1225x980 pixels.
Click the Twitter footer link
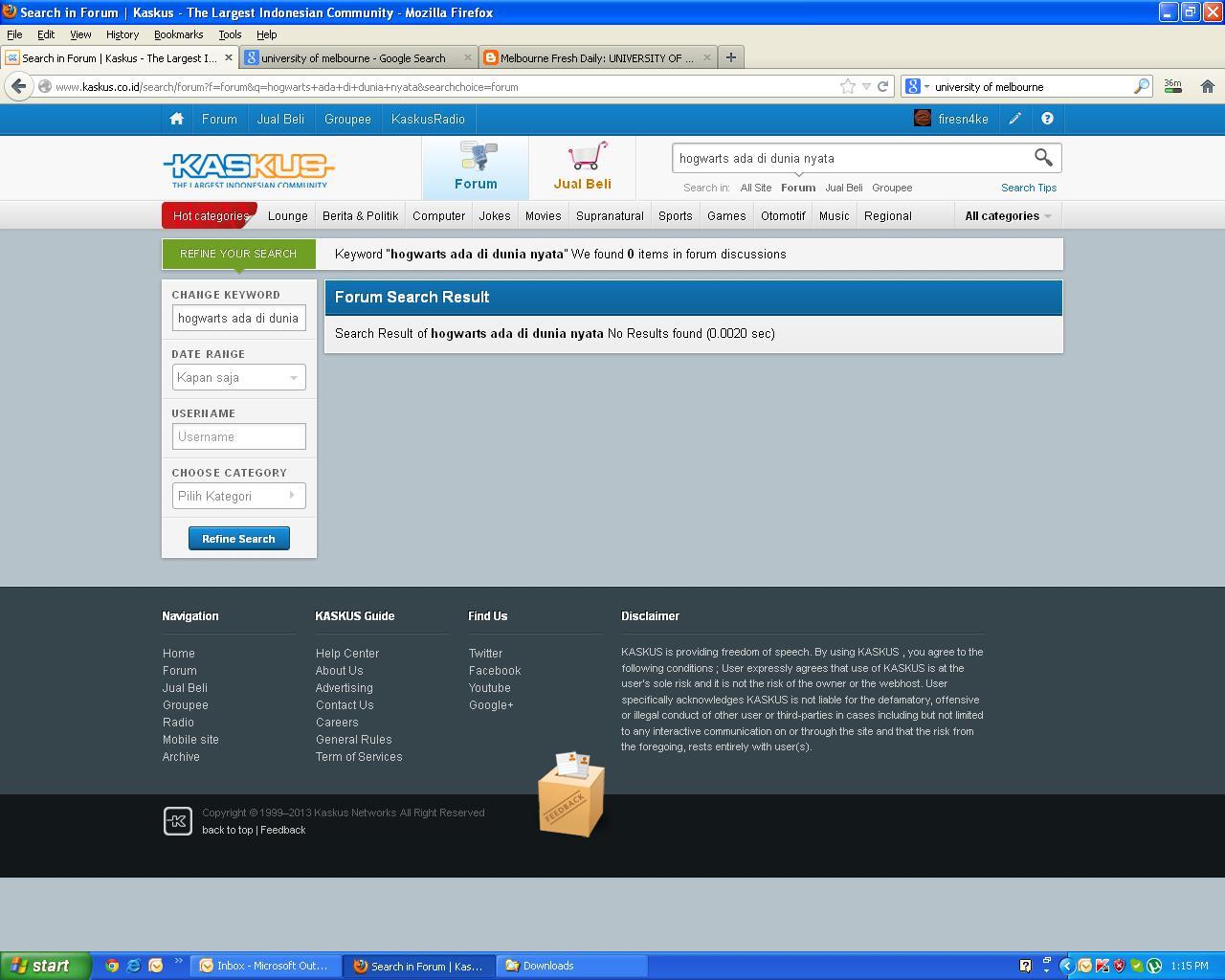click(x=485, y=654)
